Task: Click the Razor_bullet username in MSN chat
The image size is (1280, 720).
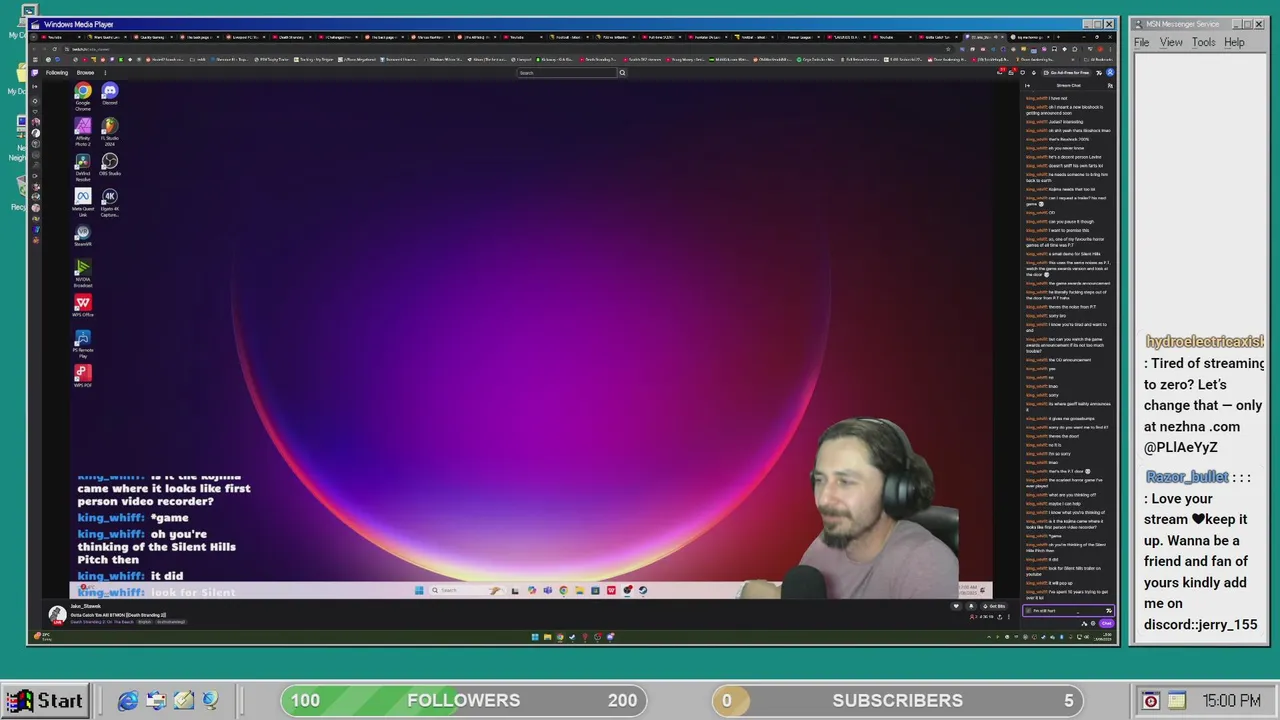Action: (1187, 477)
